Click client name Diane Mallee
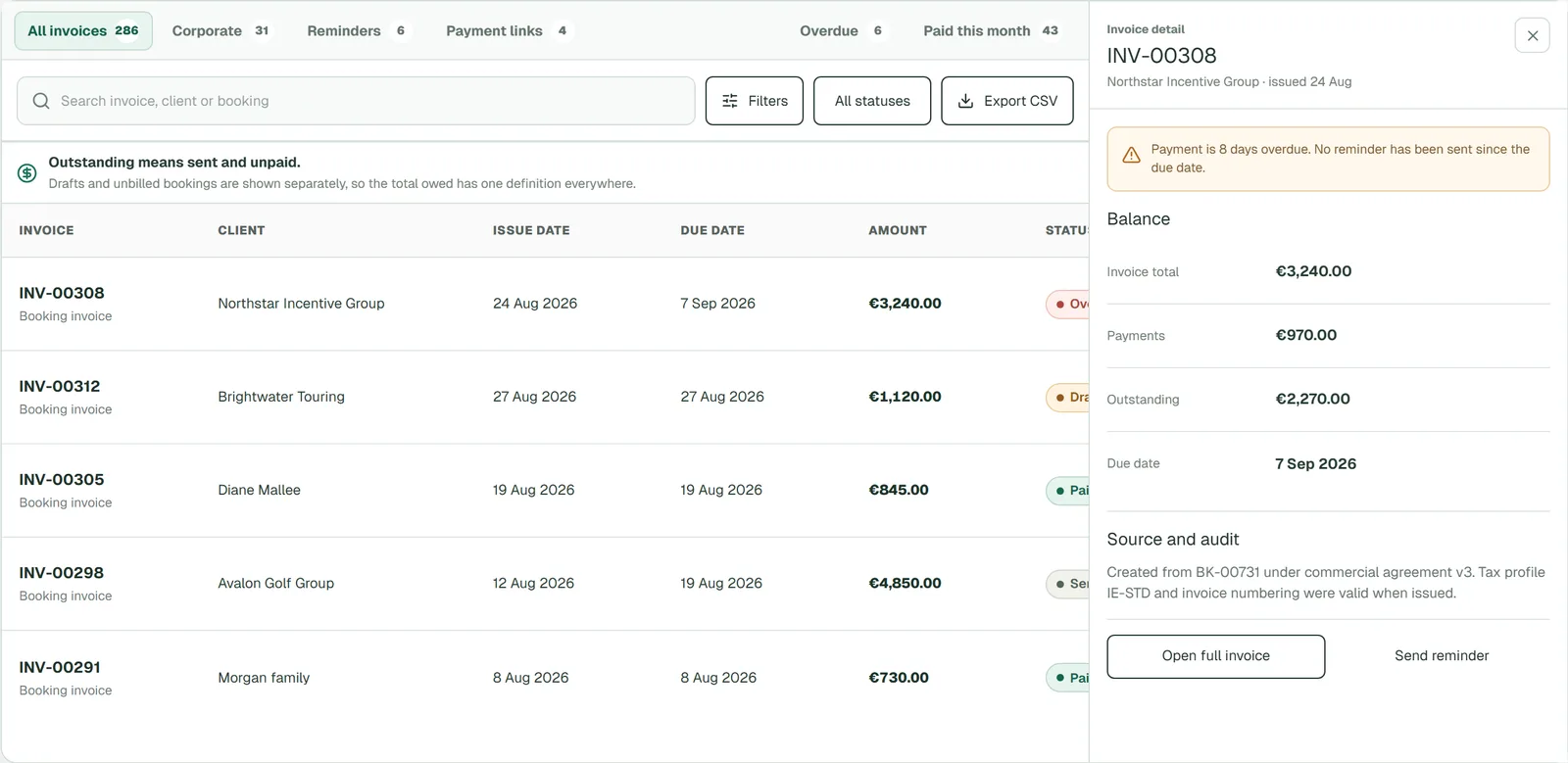Viewport: 1568px width, 763px height. click(x=259, y=490)
